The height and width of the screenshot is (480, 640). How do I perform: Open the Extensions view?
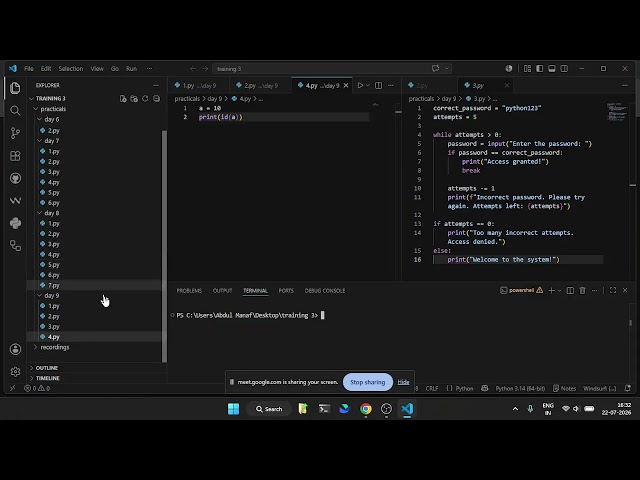tap(15, 156)
